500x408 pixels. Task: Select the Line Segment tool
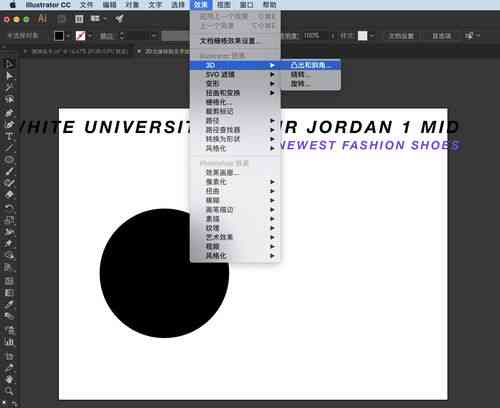[x=9, y=147]
